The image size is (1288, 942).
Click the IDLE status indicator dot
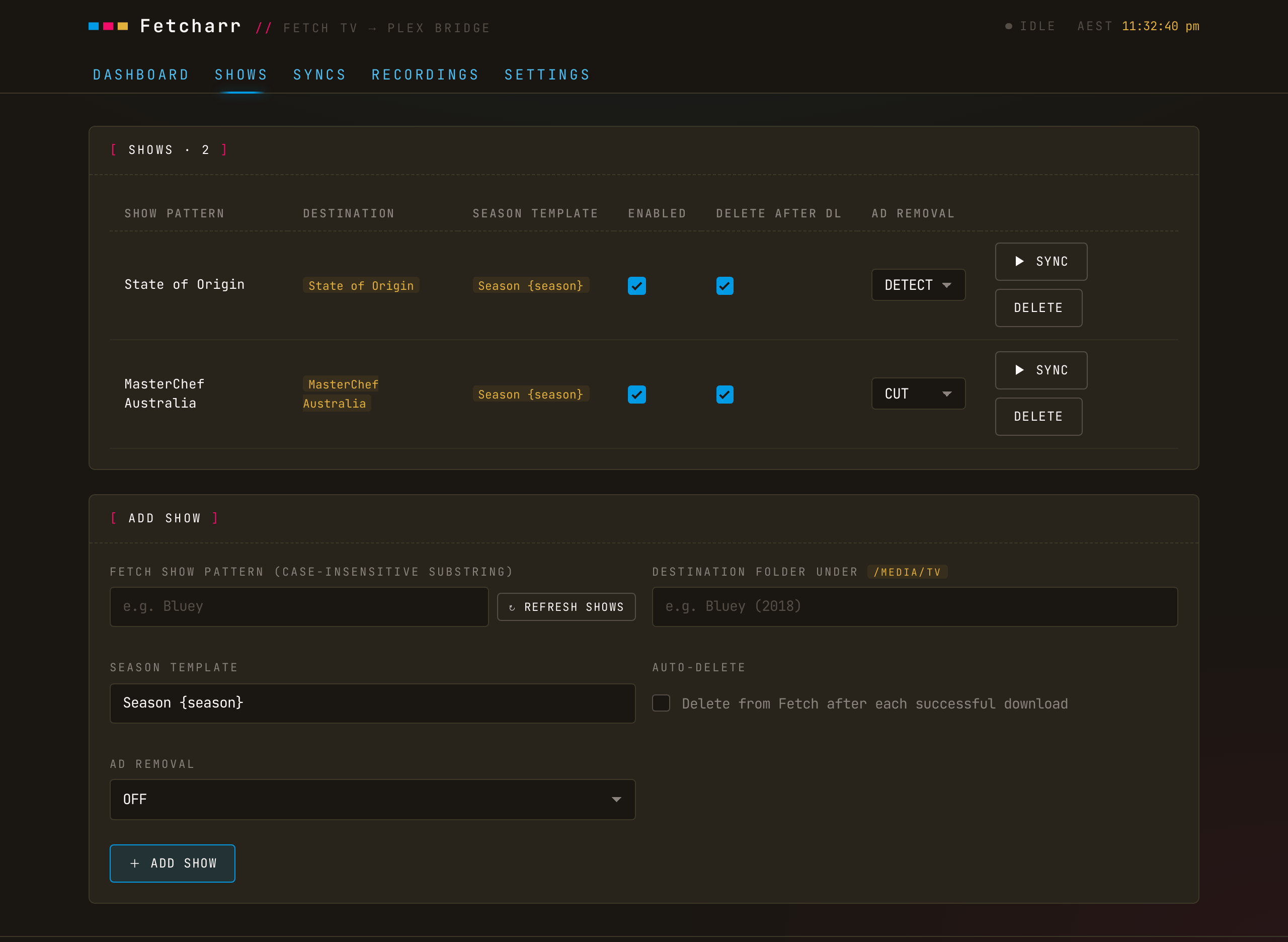point(1009,26)
